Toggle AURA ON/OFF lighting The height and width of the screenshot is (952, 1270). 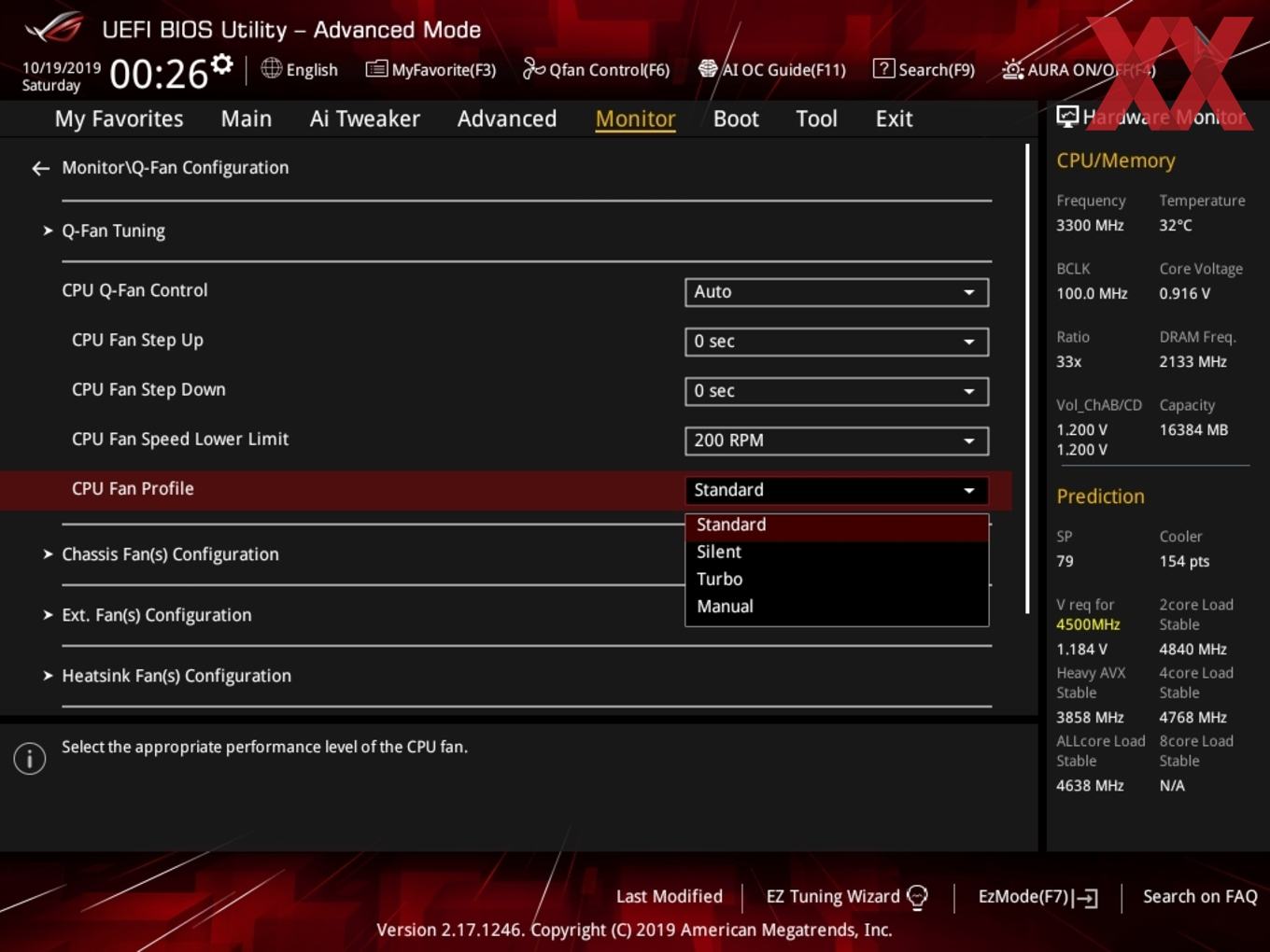1079,69
